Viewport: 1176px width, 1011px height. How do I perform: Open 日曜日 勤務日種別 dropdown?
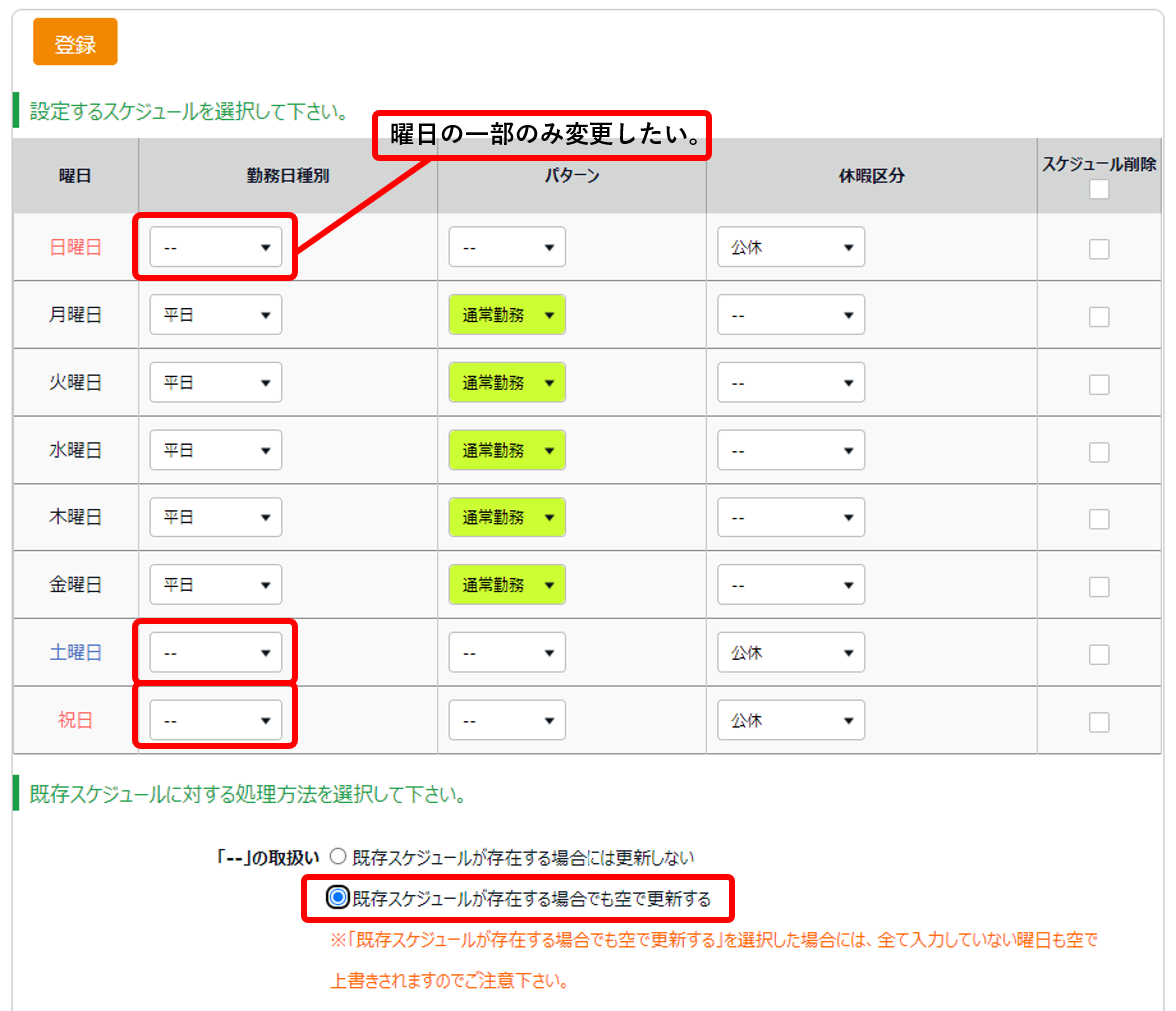tap(215, 247)
